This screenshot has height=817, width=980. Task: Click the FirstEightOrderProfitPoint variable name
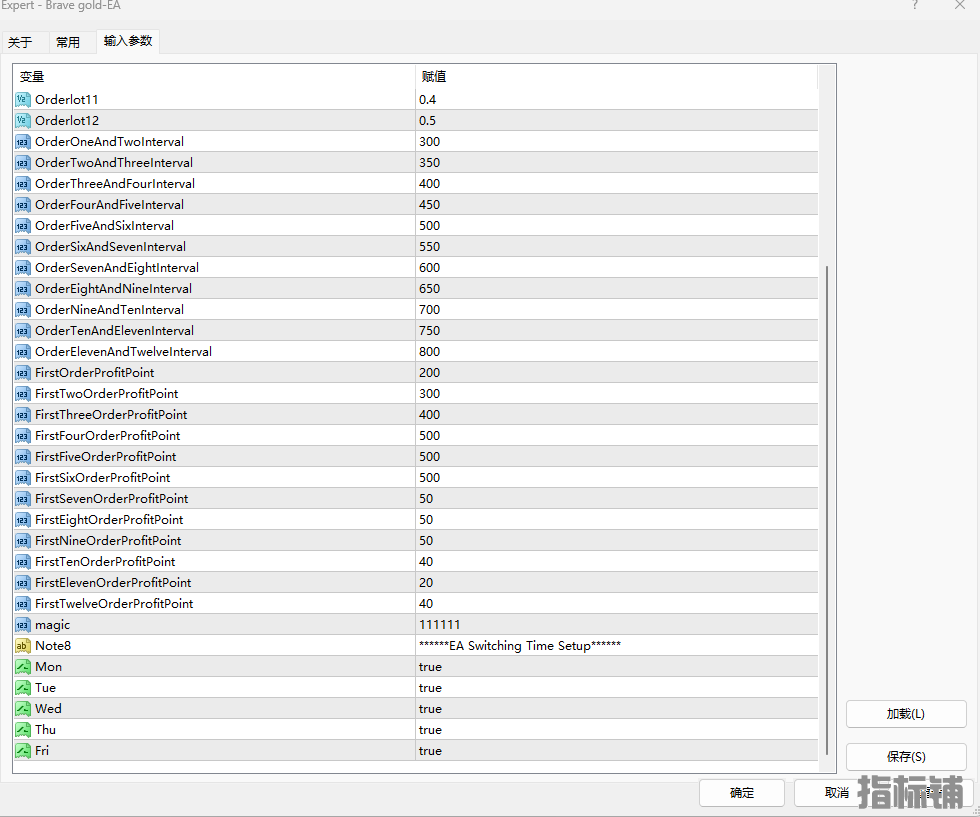(109, 519)
